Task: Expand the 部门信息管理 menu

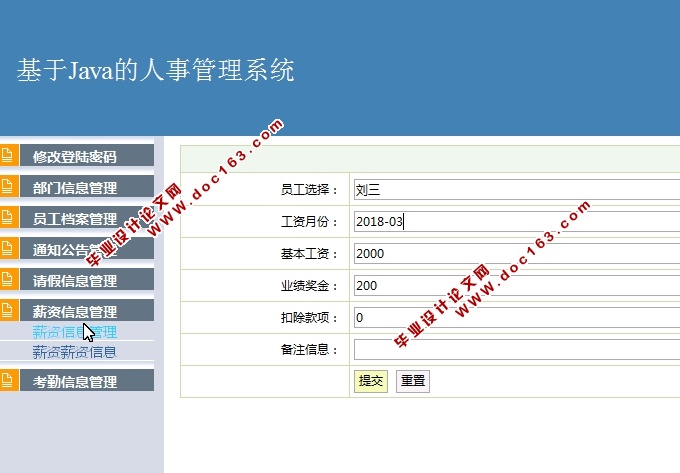Action: coord(87,186)
